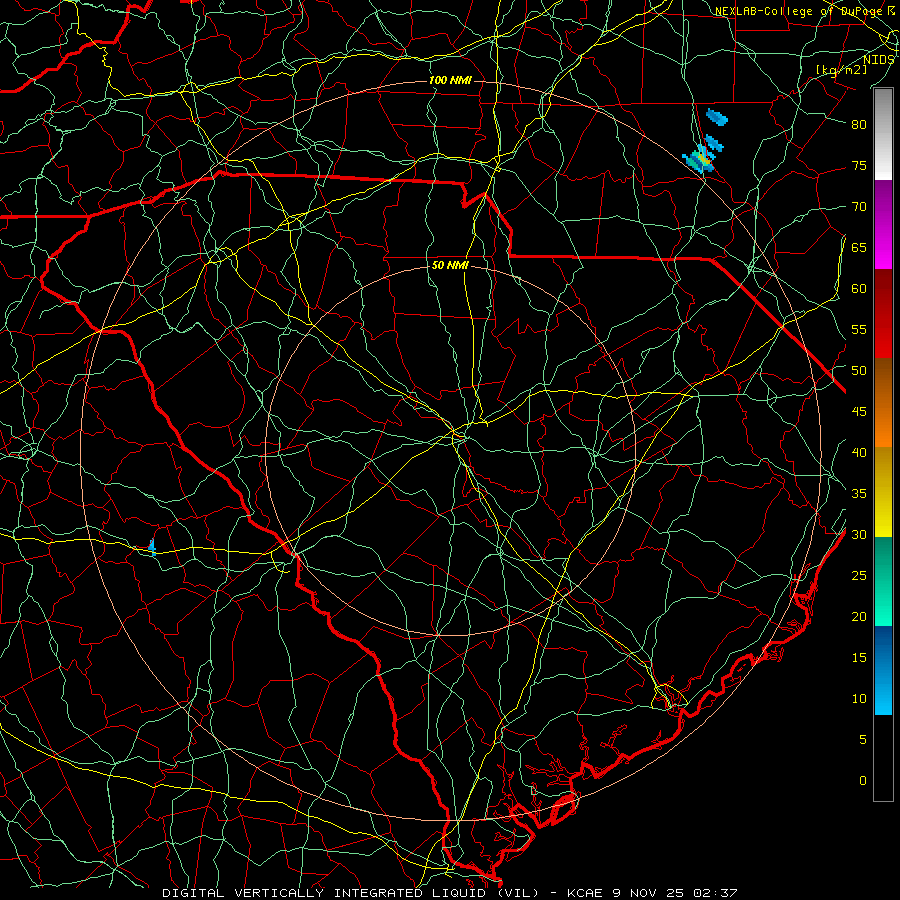
Task: Click the magenta-purple segment of the color bar
Action: pos(883,225)
